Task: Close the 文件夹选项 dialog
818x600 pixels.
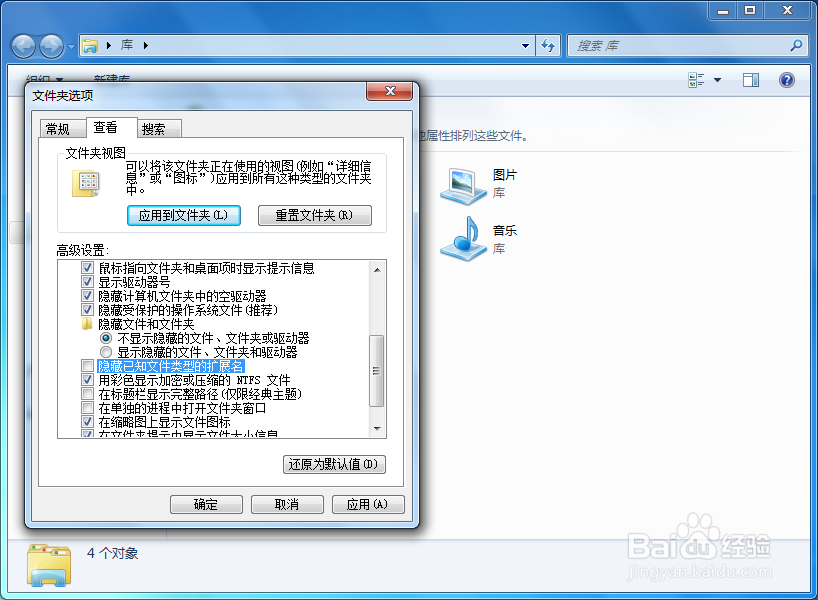Action: tap(390, 91)
